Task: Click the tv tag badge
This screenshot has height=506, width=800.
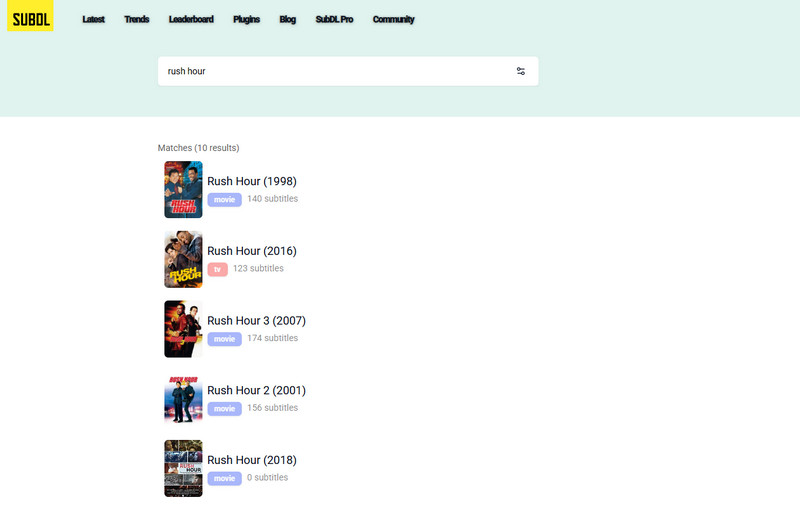Action: 217,269
